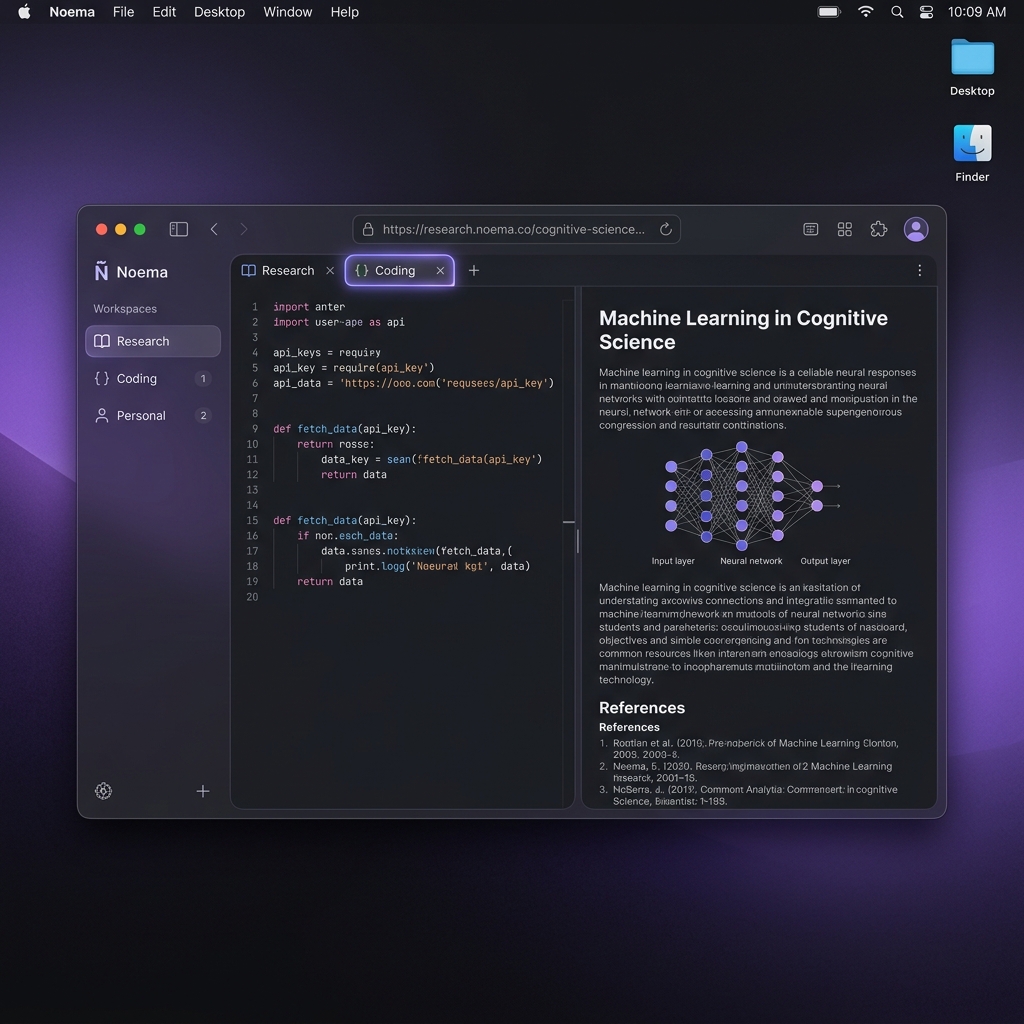Open settings gear in sidebar
The width and height of the screenshot is (1024, 1024).
103,791
